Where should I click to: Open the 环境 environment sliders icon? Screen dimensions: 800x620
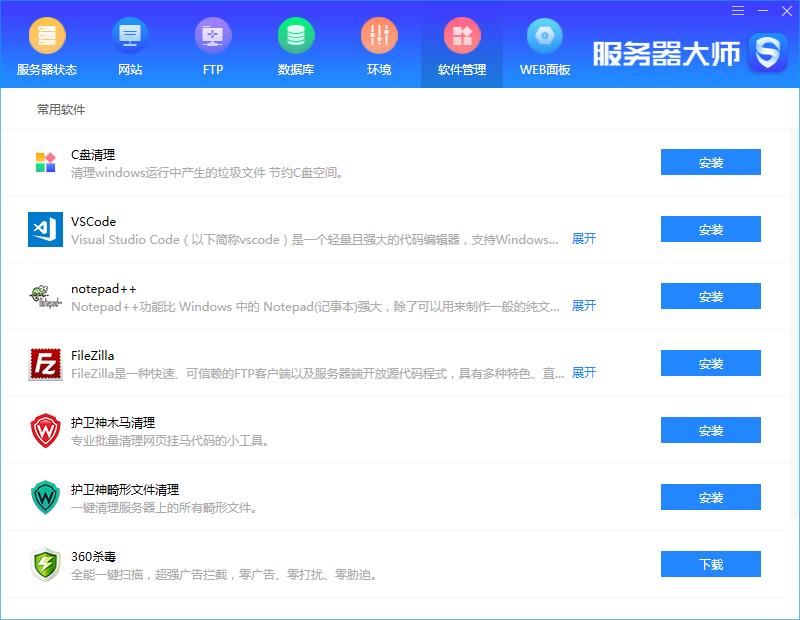[379, 35]
